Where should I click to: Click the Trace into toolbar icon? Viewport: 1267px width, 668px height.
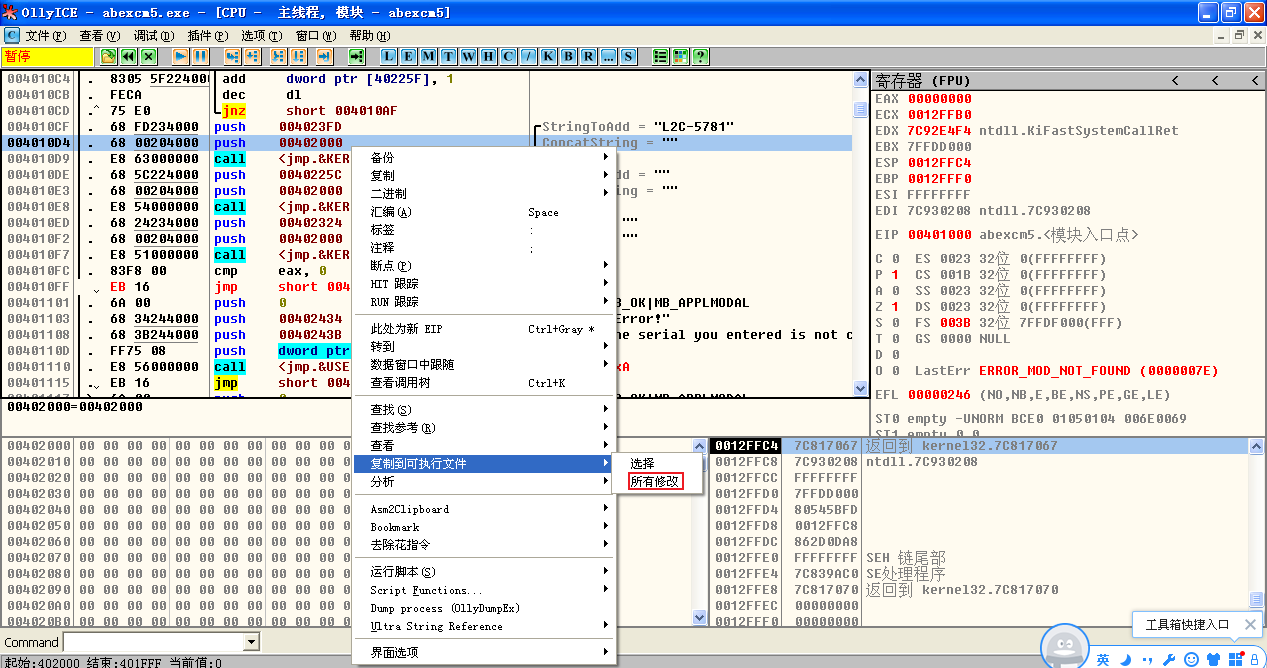coord(277,56)
